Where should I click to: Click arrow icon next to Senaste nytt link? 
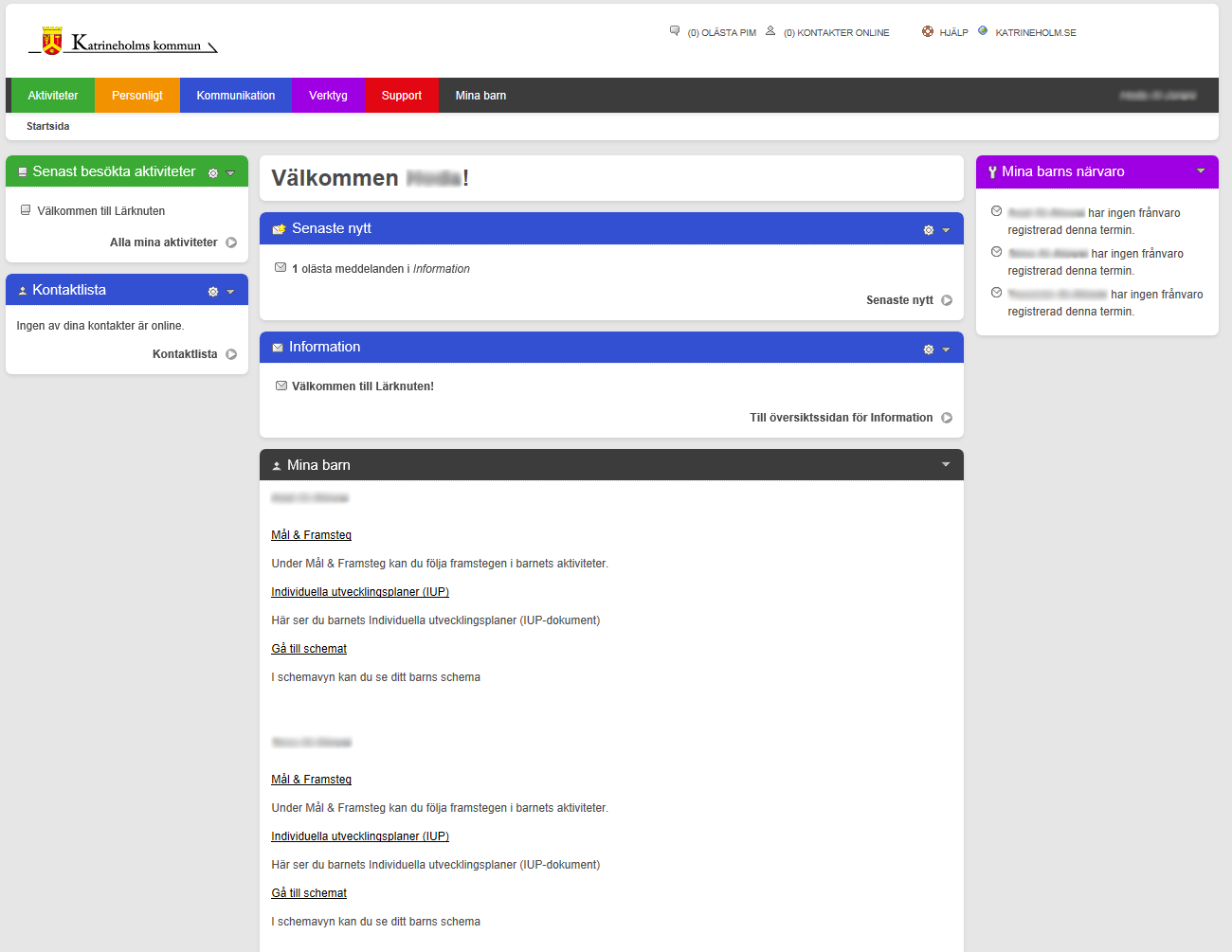click(x=947, y=300)
